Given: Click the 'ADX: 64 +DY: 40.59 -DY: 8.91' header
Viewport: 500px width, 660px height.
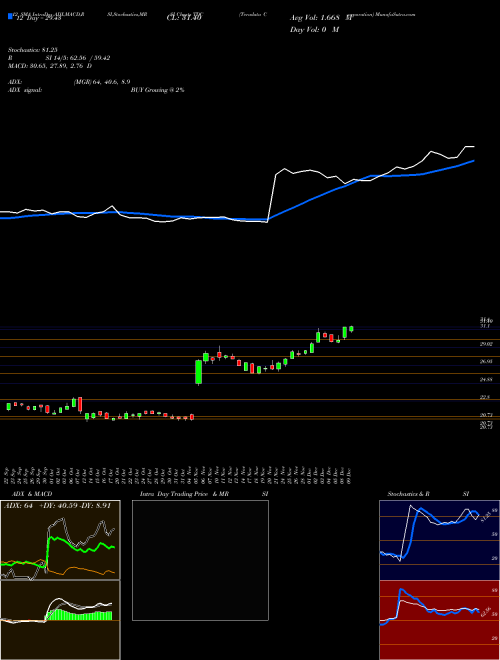Looking at the screenshot, I should 57,506.
